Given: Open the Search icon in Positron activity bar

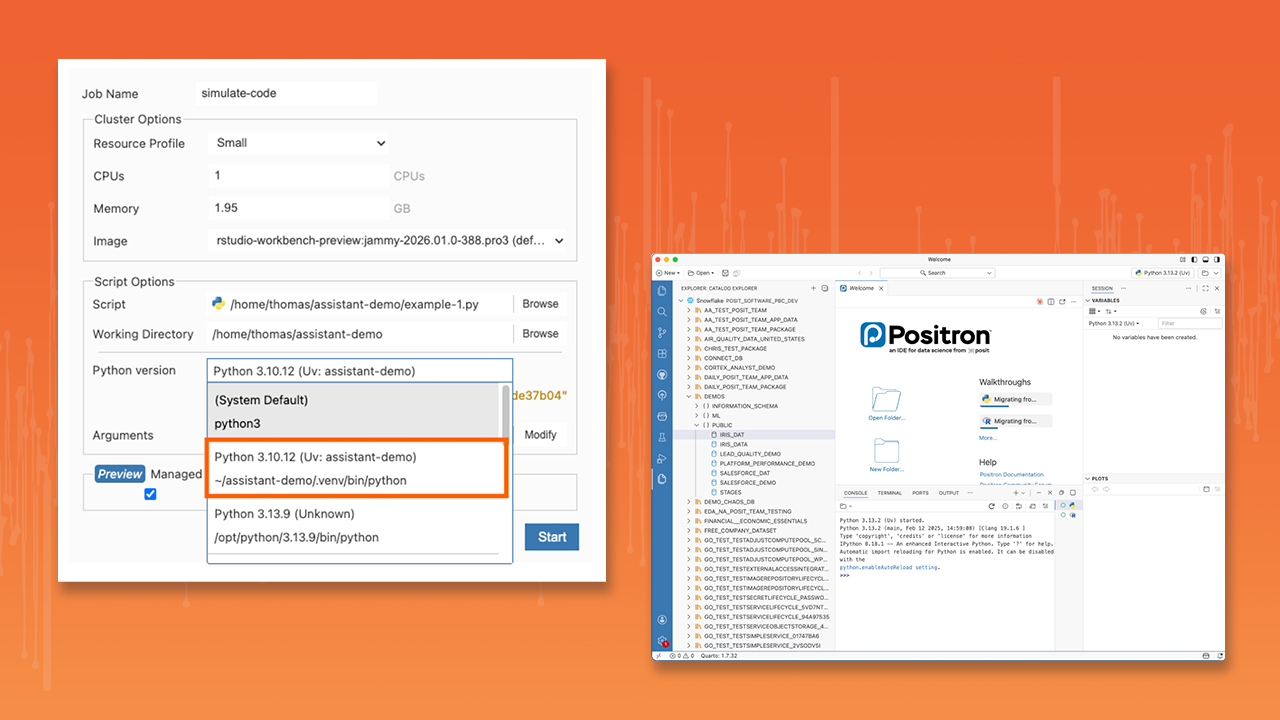Looking at the screenshot, I should click(x=662, y=312).
